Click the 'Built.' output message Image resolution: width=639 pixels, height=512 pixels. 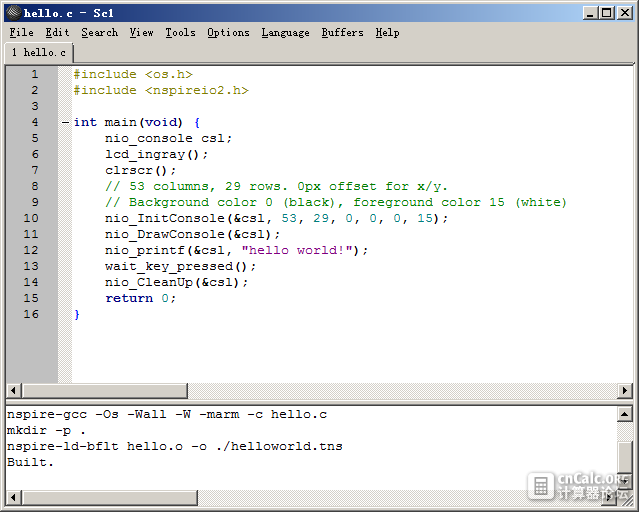30,462
